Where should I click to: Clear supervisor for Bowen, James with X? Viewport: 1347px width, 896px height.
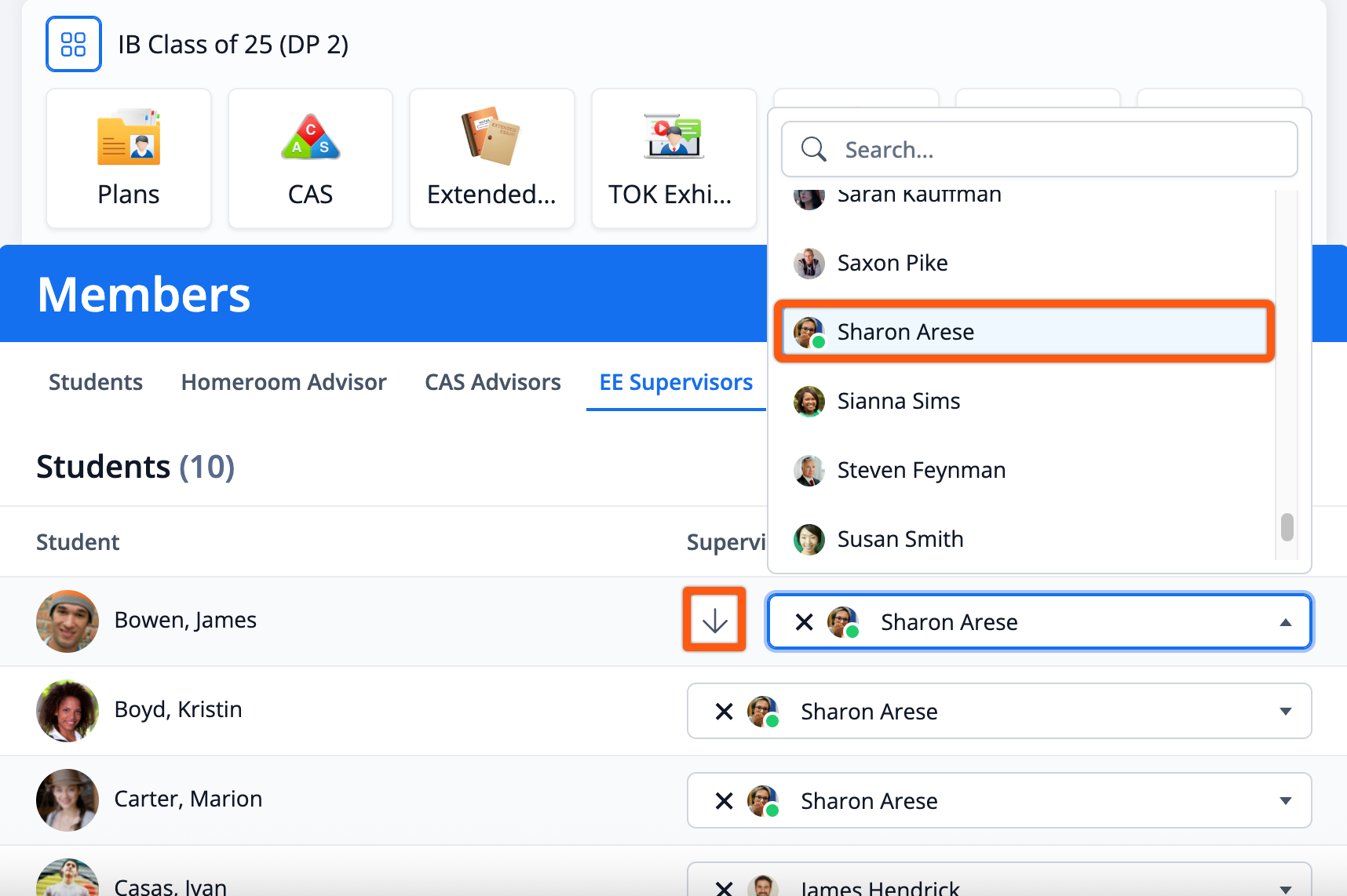[804, 622]
